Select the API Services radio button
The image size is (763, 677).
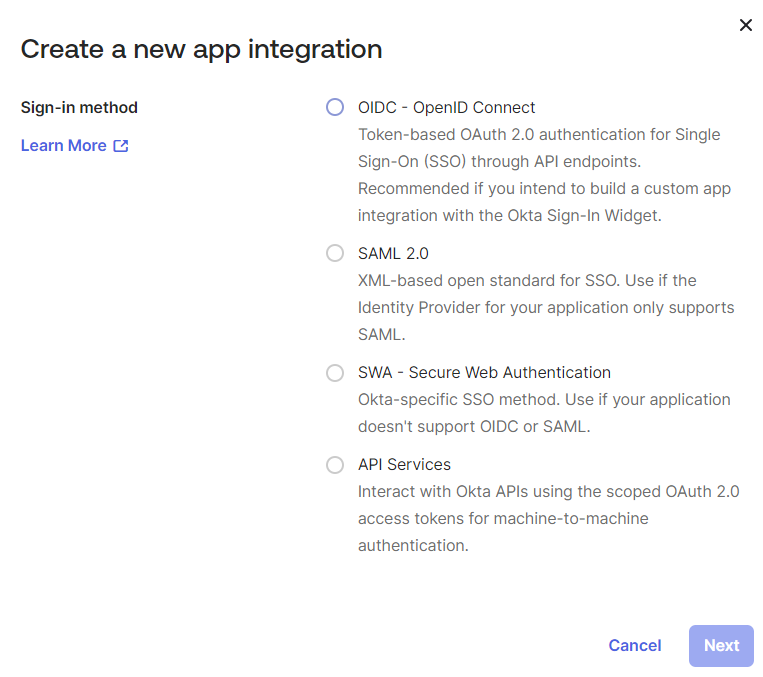(x=335, y=465)
